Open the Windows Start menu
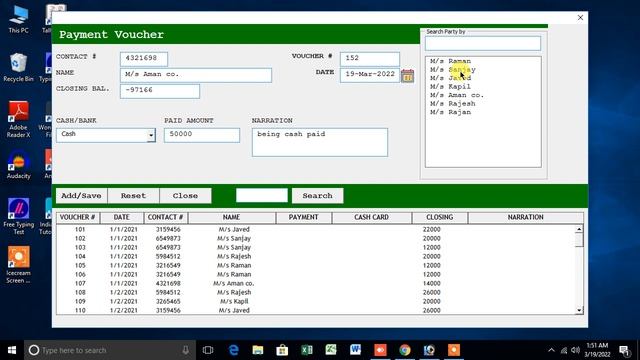This screenshot has height=360, width=640. [12, 350]
